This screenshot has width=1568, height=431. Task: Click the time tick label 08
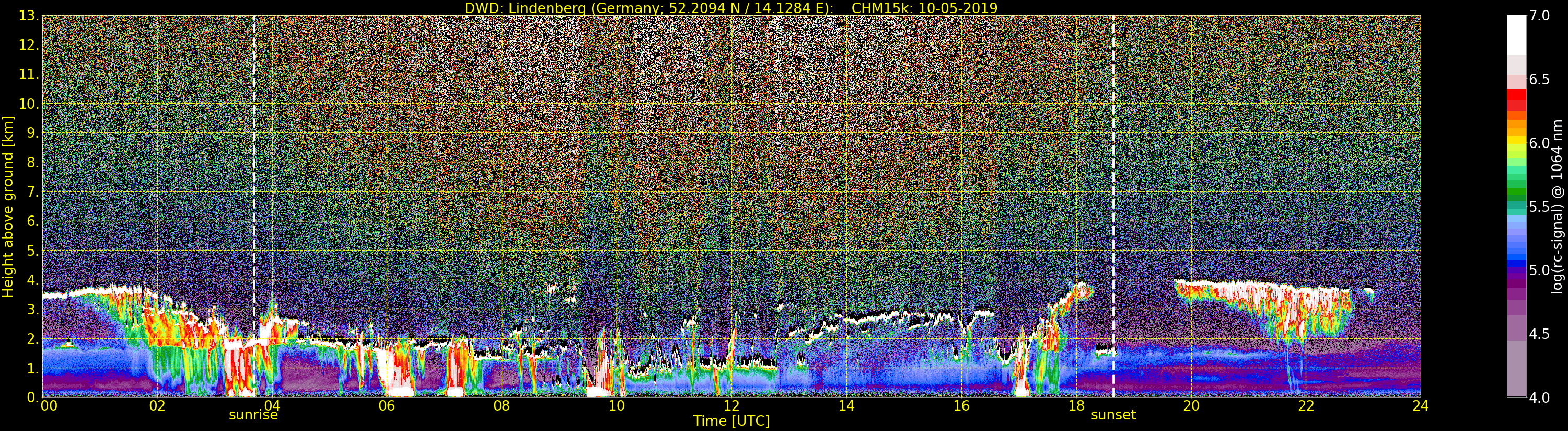click(x=502, y=406)
